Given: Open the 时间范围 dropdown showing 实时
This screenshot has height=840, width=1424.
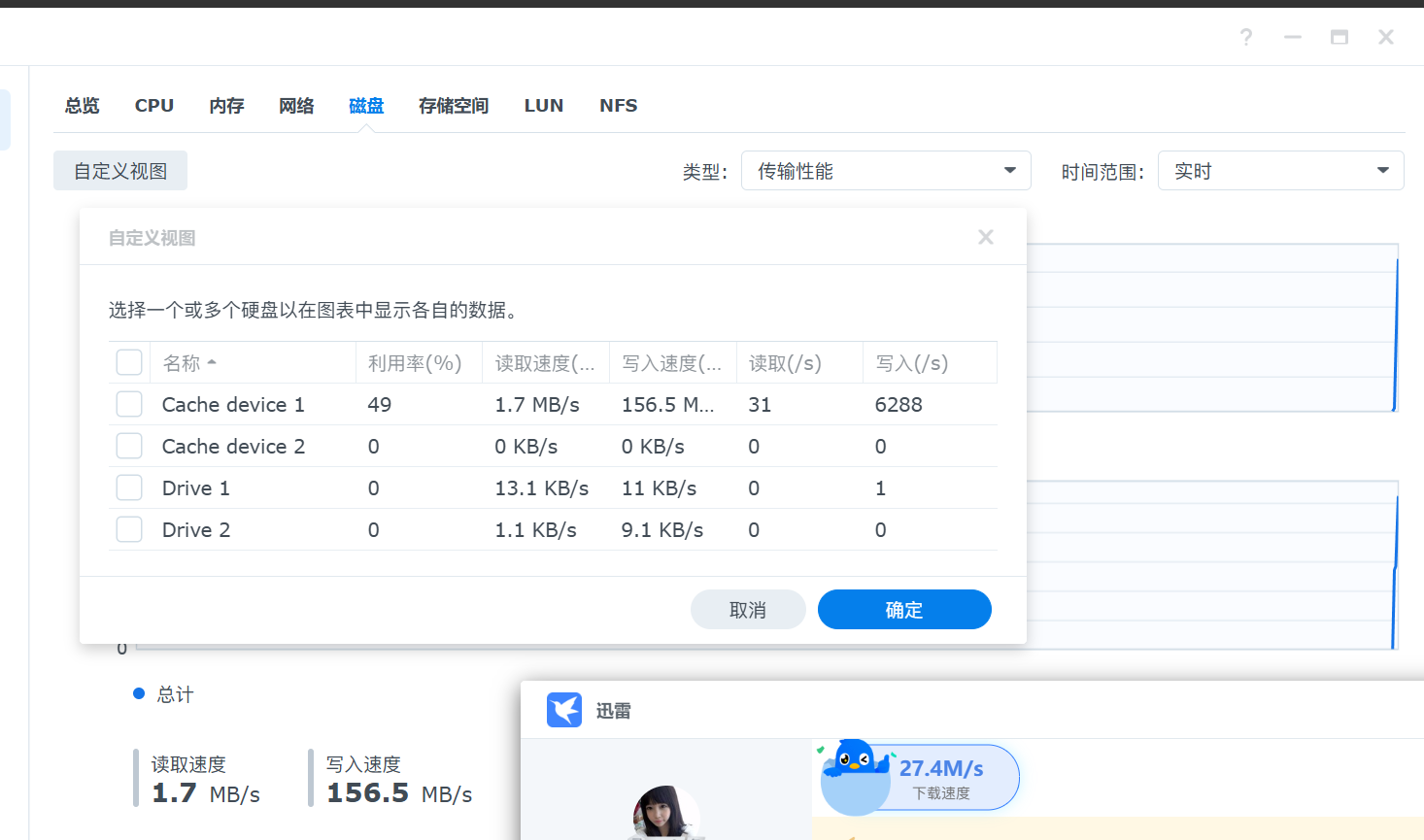Looking at the screenshot, I should (1280, 170).
